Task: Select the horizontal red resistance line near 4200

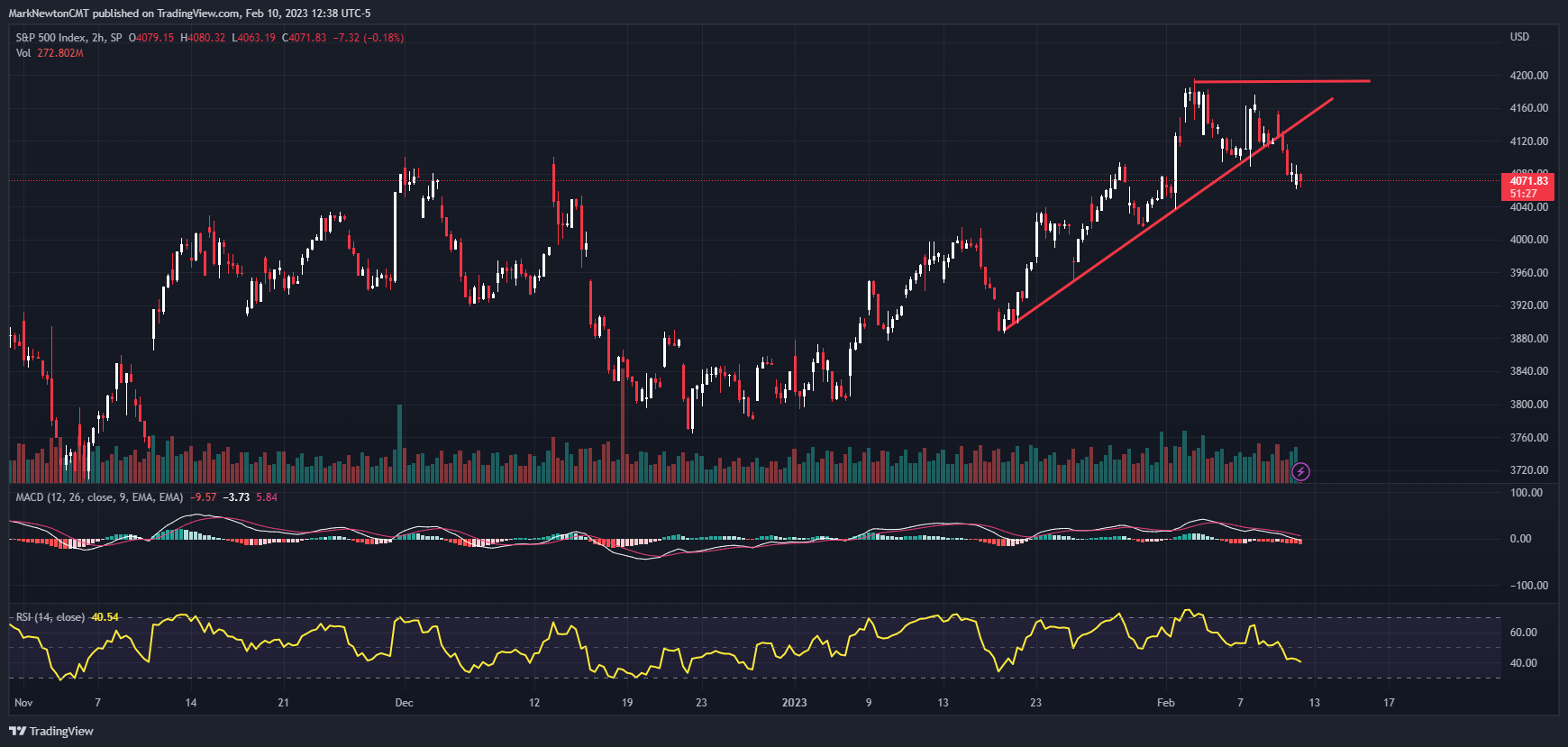Action: (1281, 82)
